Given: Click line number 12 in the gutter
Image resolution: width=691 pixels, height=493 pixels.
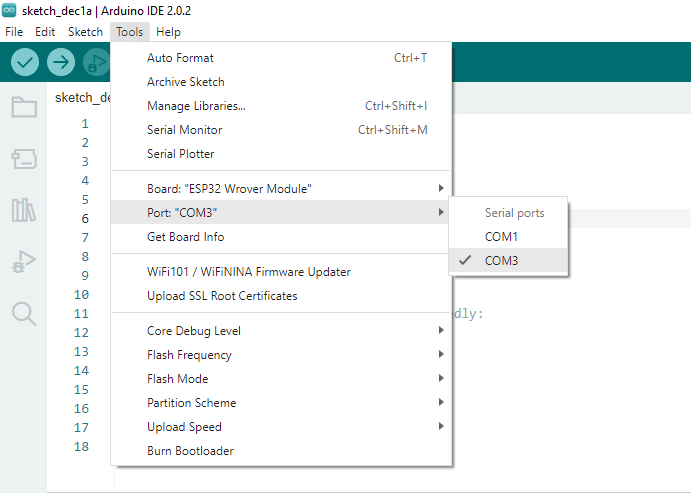Looking at the screenshot, I should [x=82, y=333].
